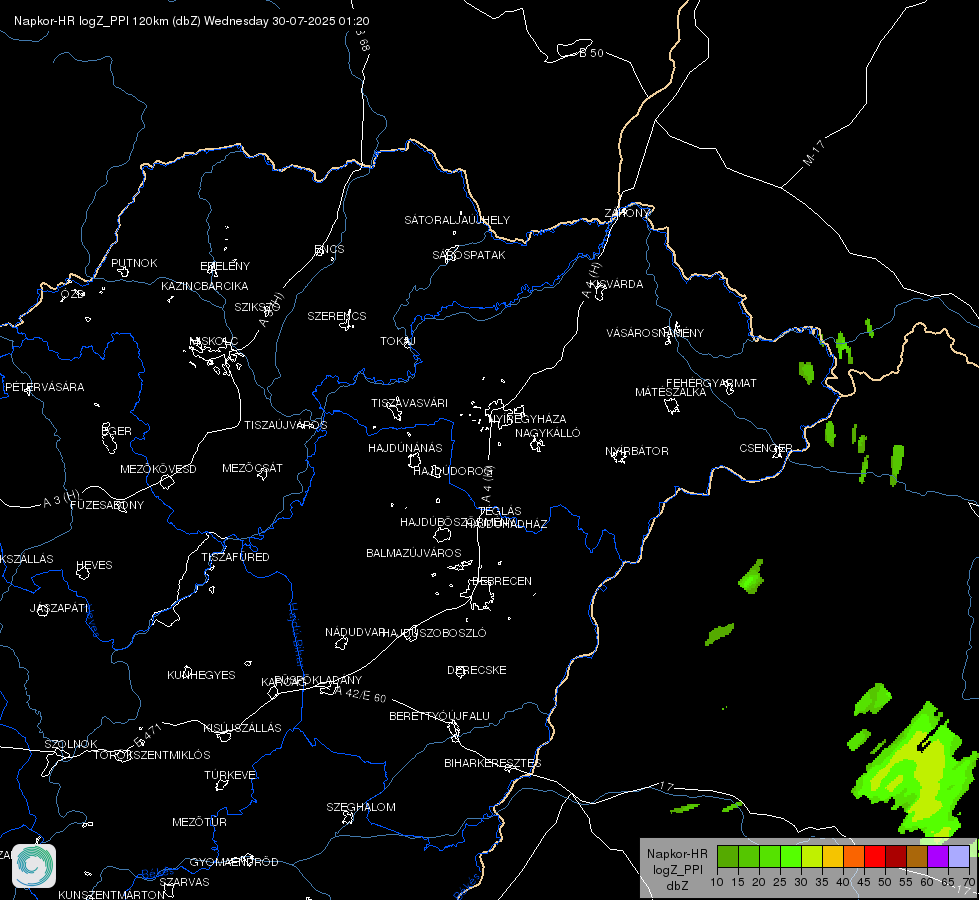Click the lavender 65–70 dBZ legend swatch
Viewport: 979px width, 900px height.
click(959, 856)
